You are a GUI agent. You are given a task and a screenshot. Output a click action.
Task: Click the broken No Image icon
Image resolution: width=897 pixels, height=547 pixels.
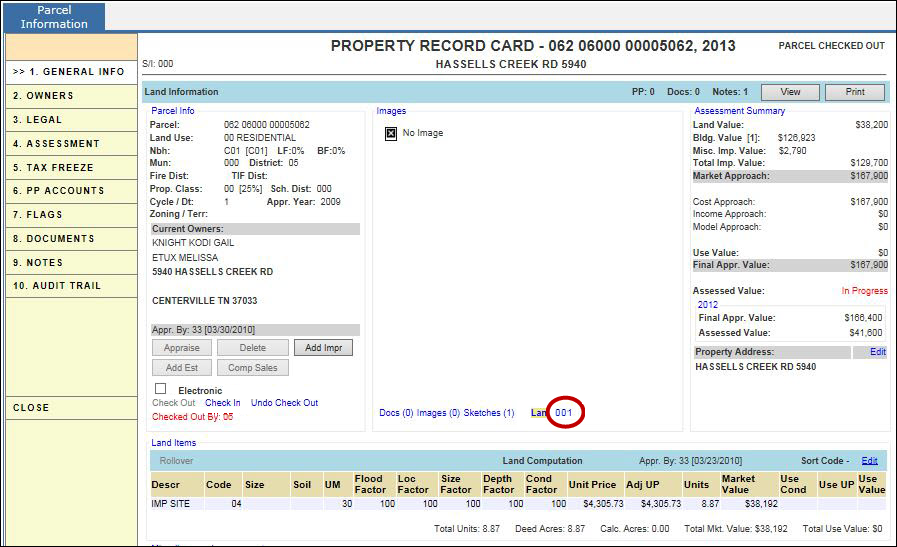point(391,133)
